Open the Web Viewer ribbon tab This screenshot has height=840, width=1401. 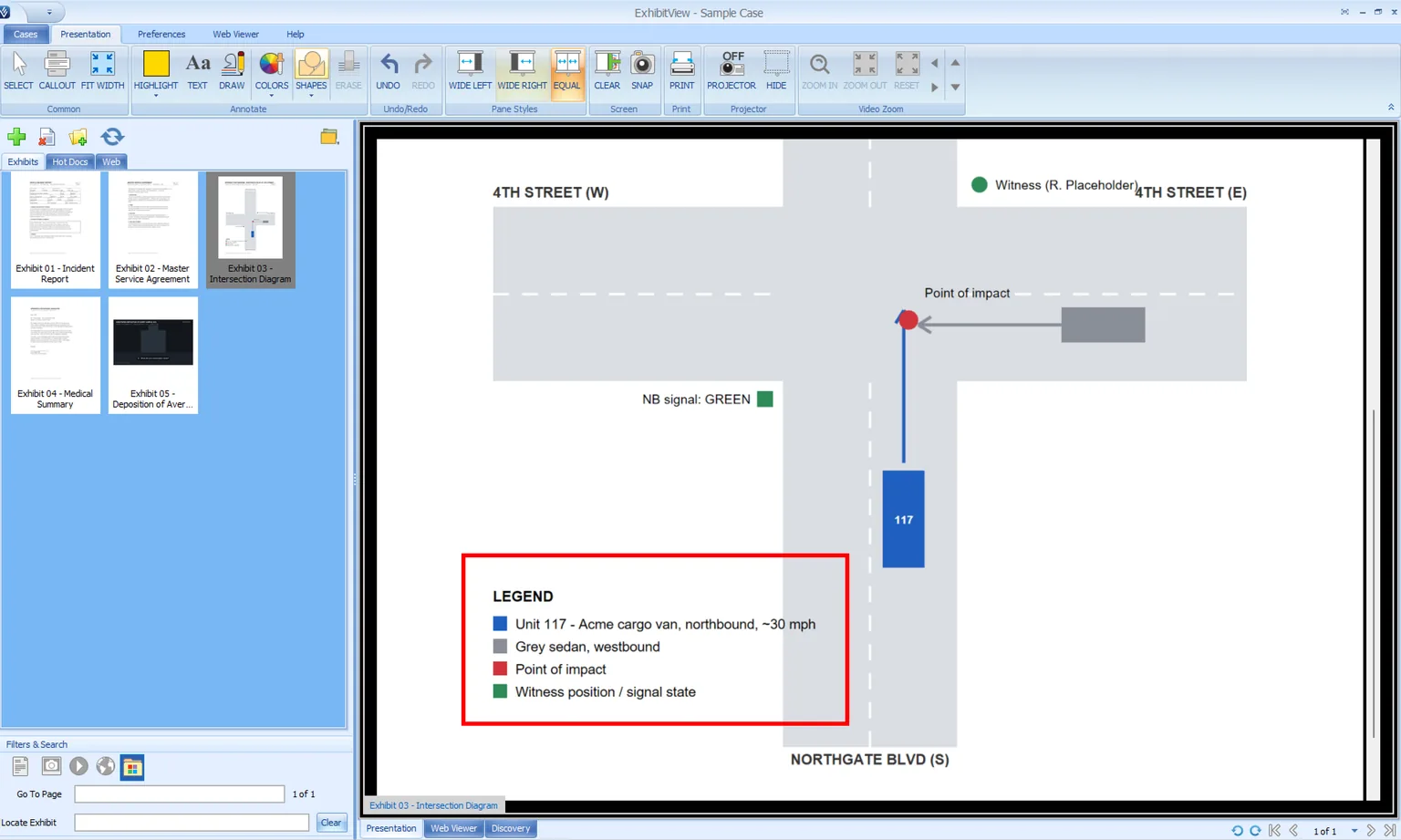[x=235, y=34]
